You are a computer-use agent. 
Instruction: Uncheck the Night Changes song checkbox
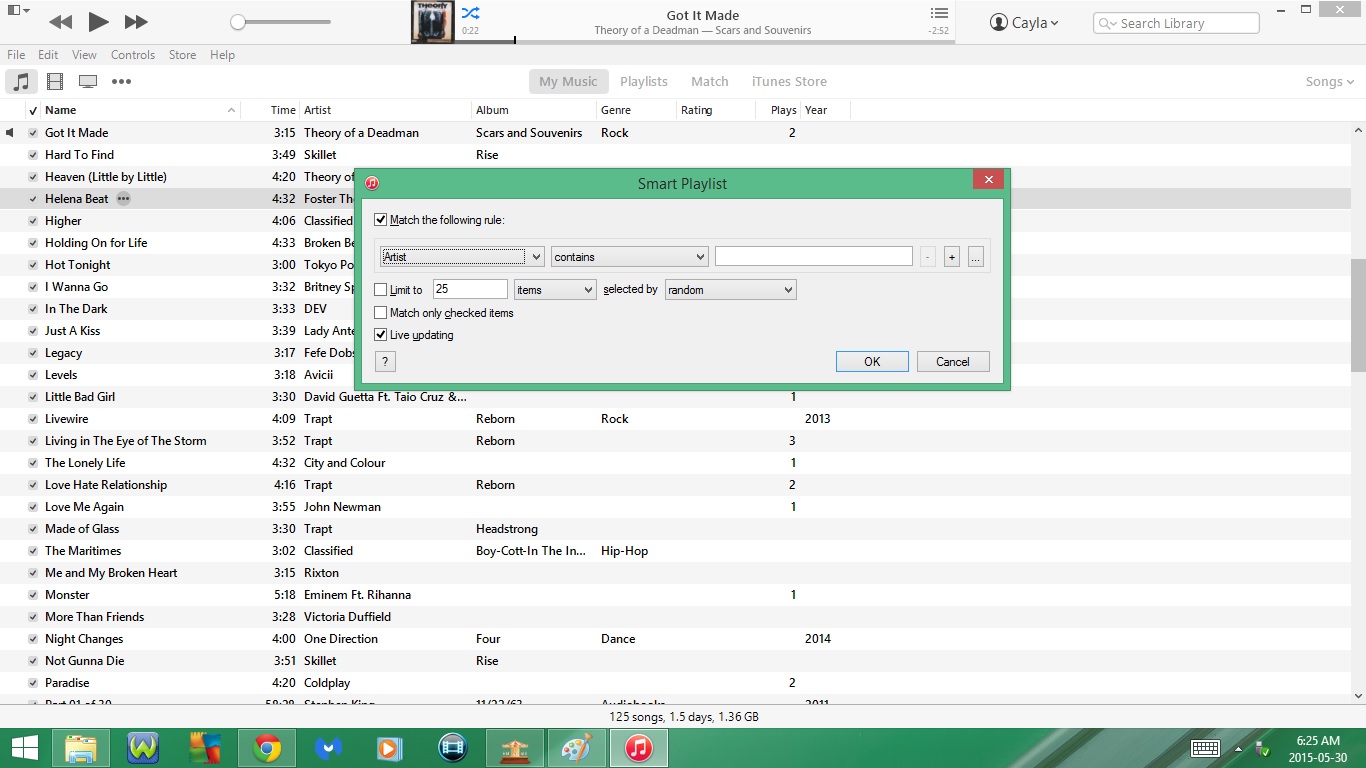[33, 639]
